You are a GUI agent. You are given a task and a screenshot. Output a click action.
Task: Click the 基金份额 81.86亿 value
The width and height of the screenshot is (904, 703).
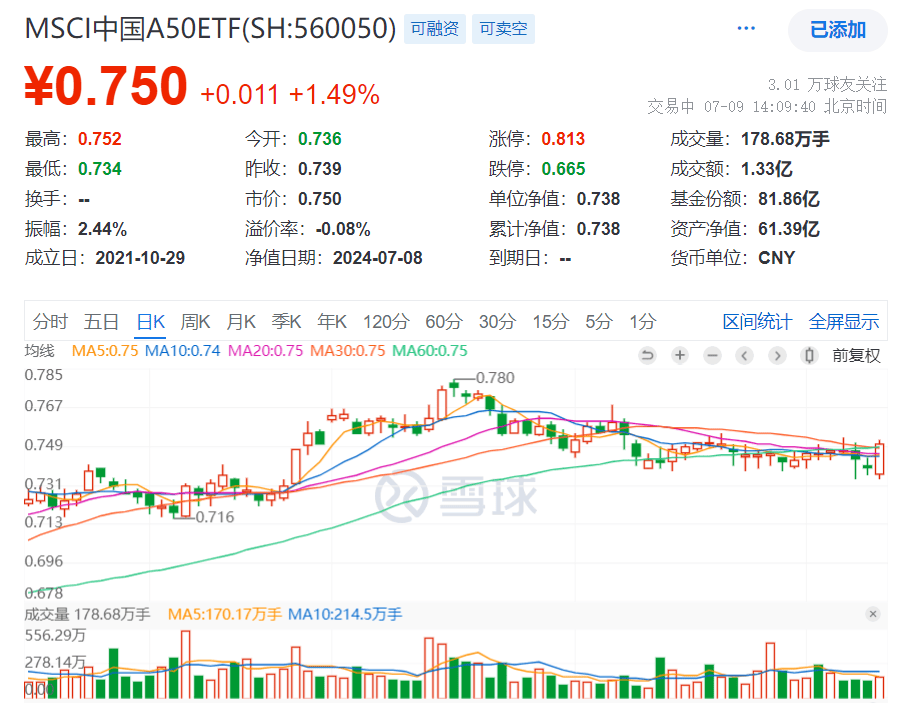789,199
